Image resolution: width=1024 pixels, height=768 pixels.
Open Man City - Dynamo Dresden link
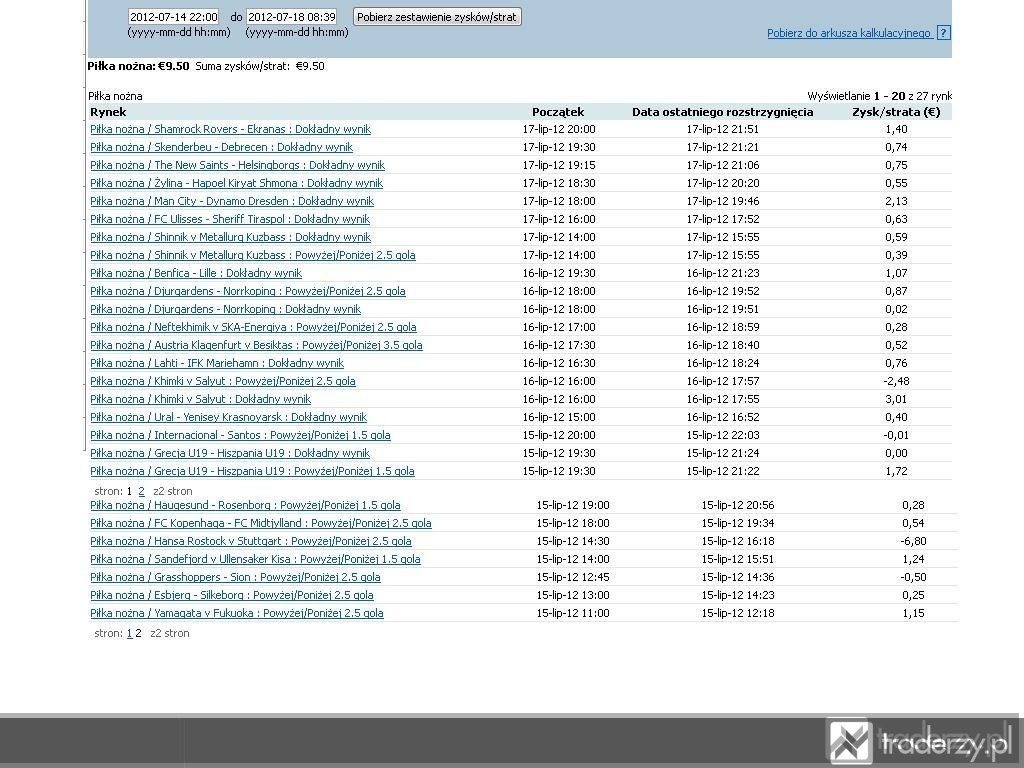click(232, 201)
